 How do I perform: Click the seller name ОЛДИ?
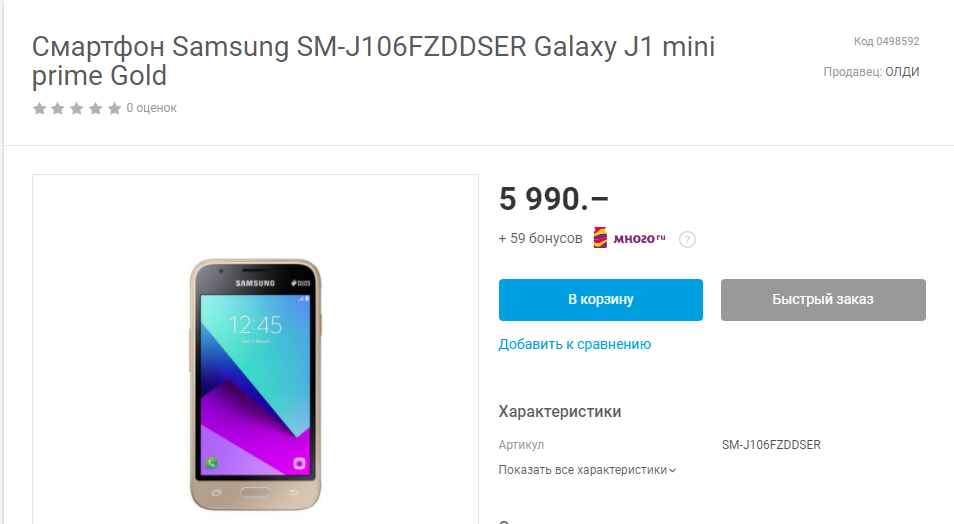902,72
